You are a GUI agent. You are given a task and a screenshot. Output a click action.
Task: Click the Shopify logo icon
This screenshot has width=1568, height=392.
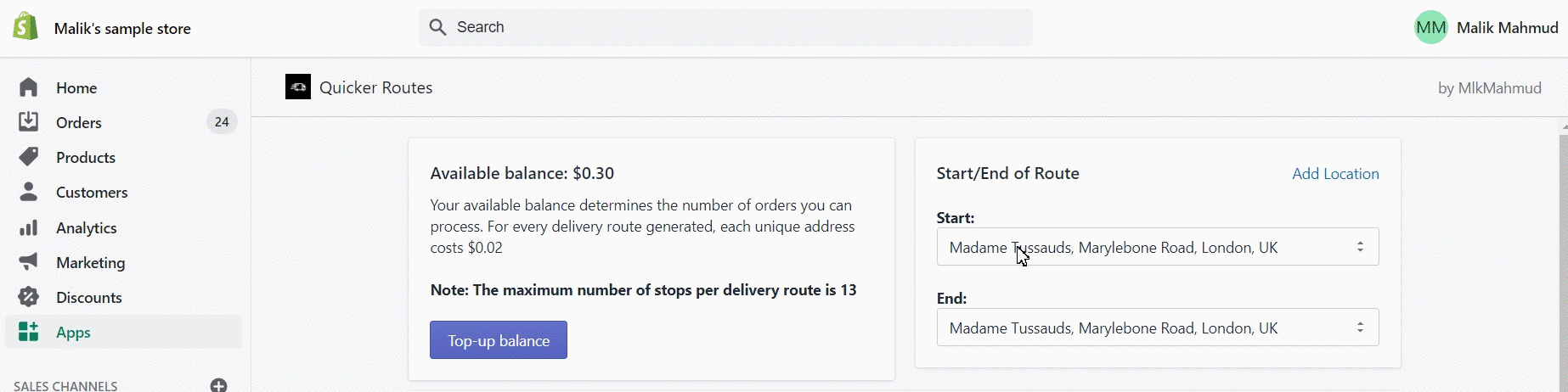[25, 27]
